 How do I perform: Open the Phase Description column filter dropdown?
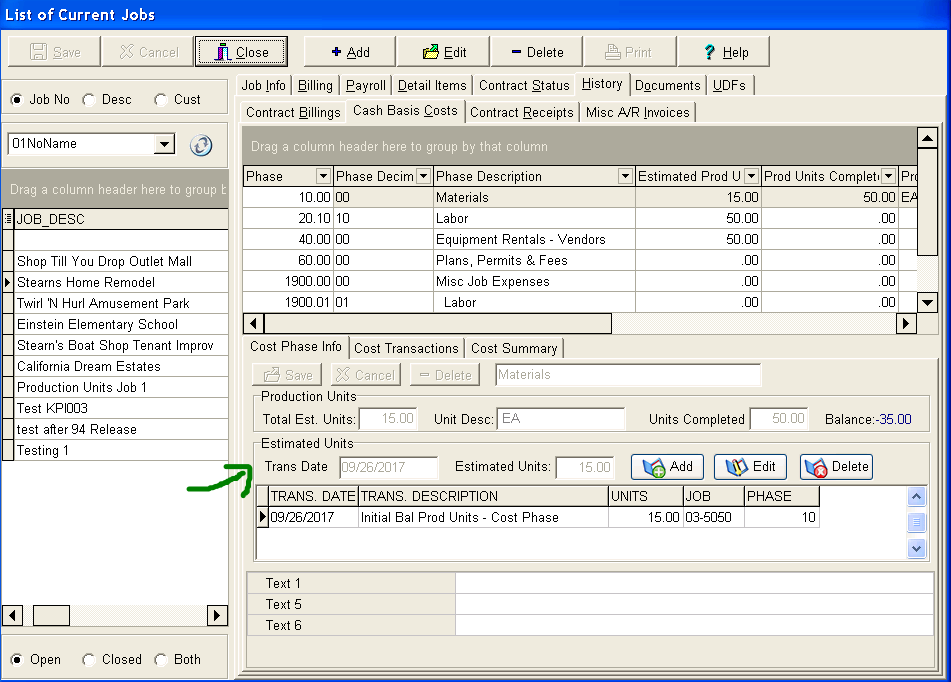[625, 177]
